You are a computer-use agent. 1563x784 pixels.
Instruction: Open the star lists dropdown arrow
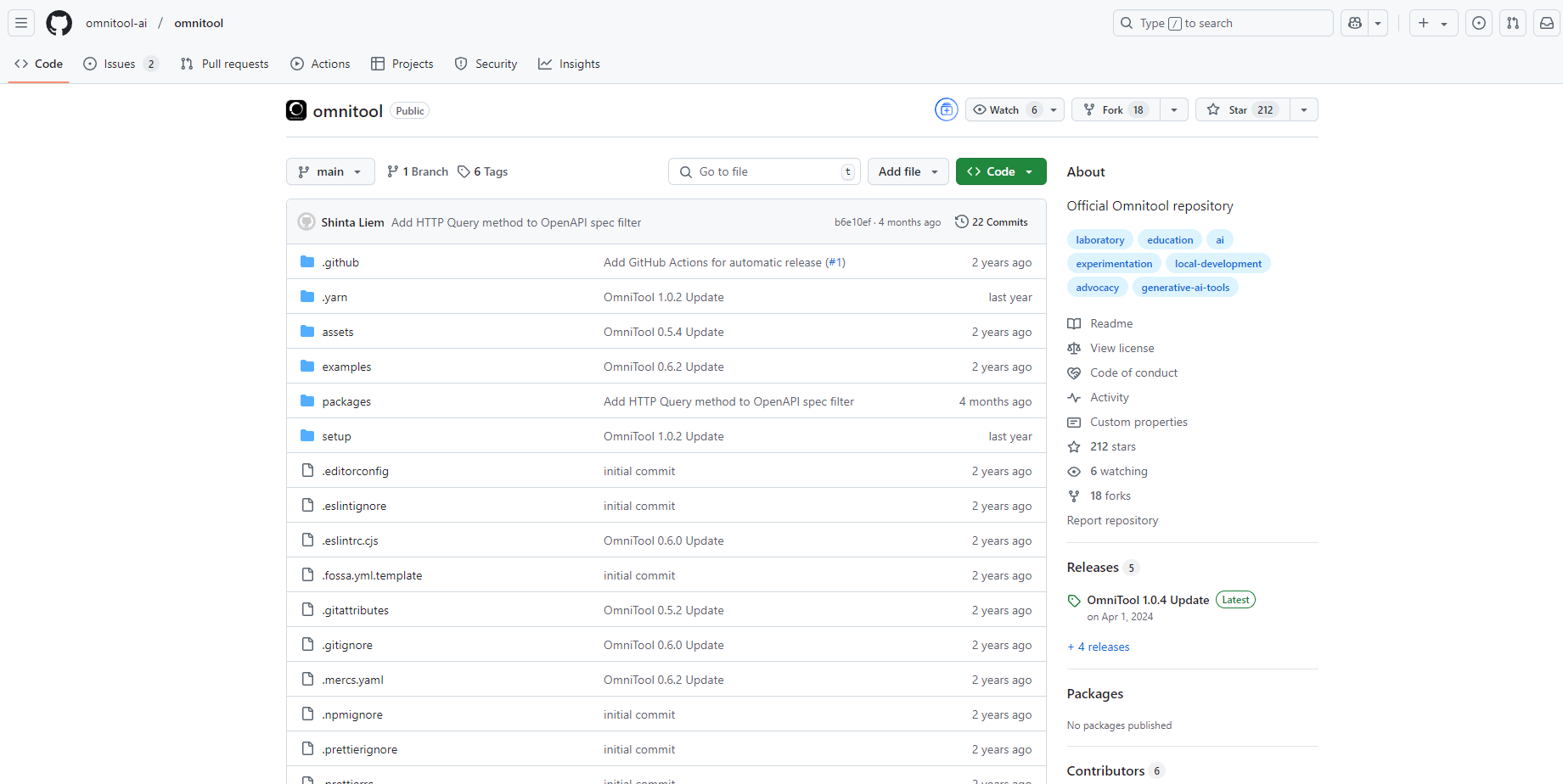(x=1304, y=109)
